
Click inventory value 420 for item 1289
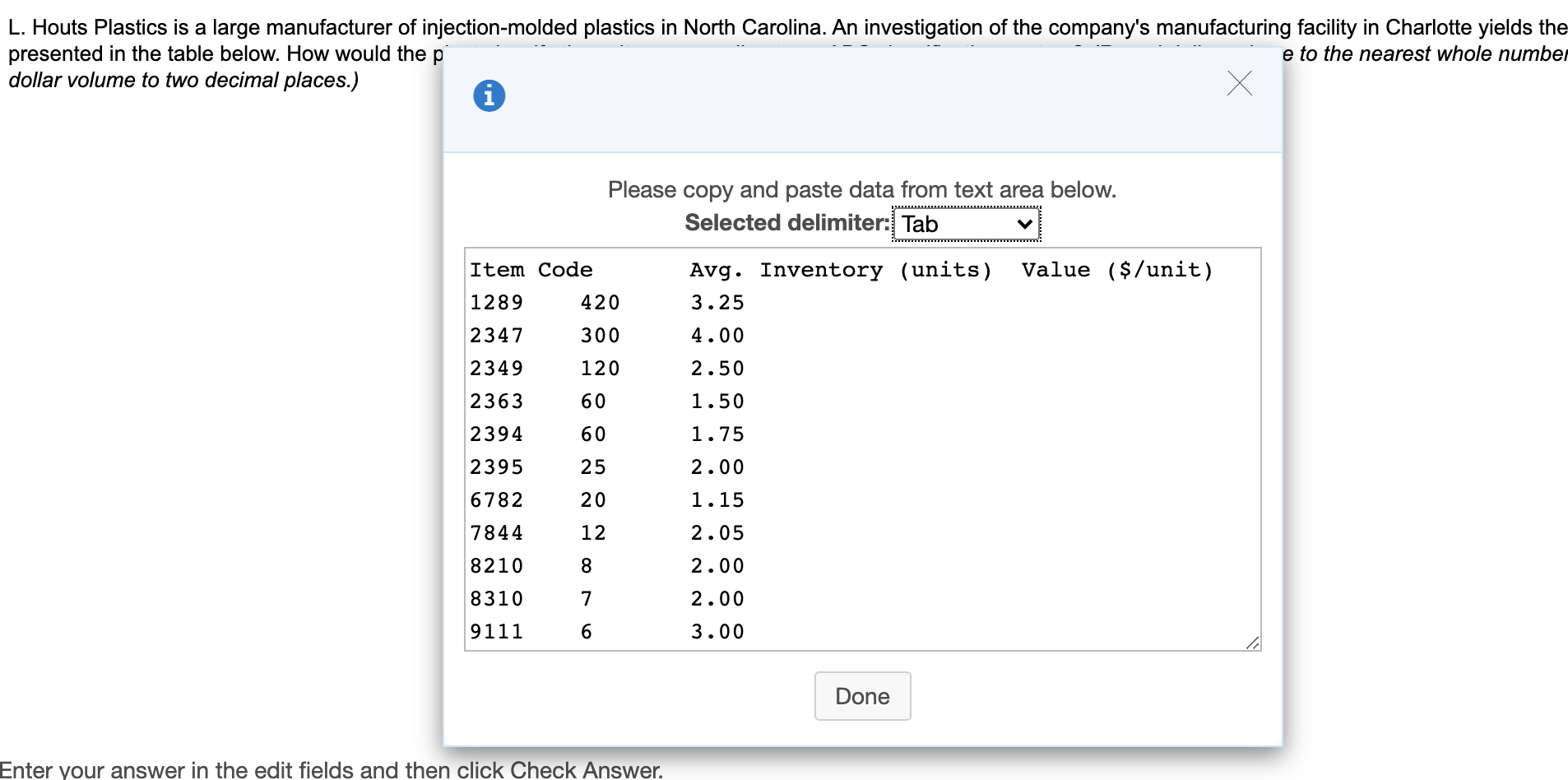coord(601,303)
